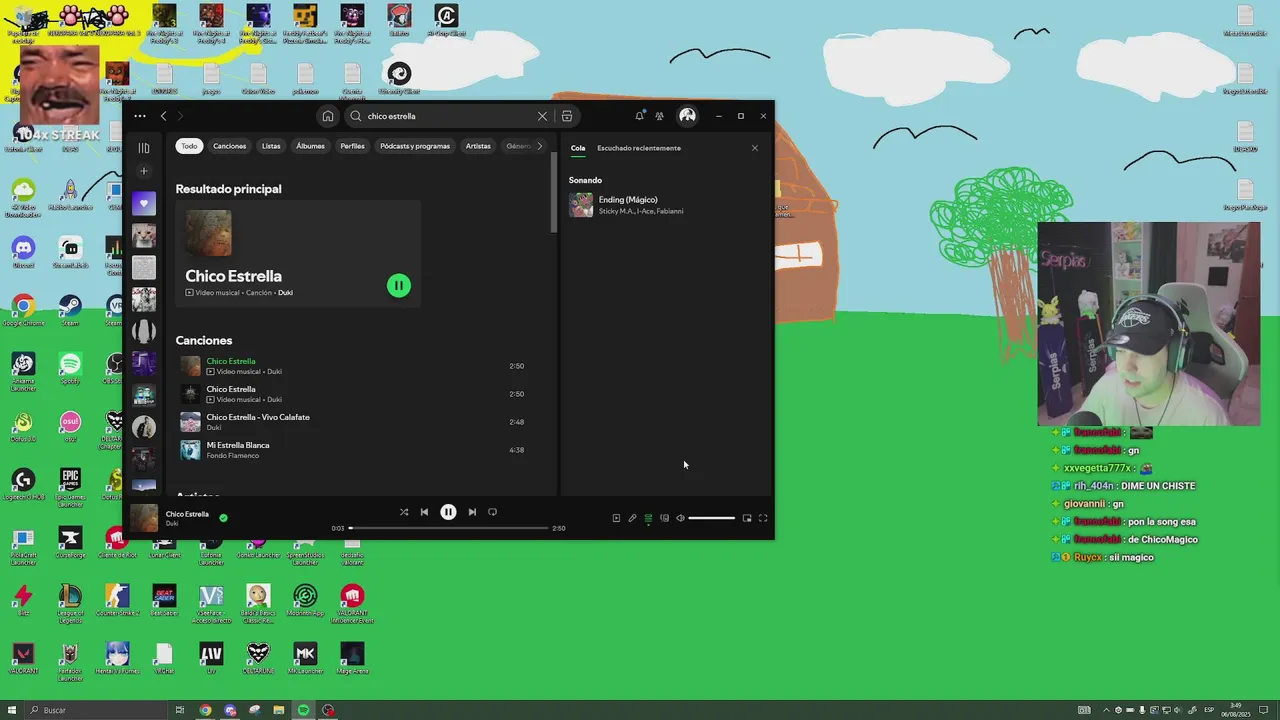Pause playback in the player bar

coord(448,512)
